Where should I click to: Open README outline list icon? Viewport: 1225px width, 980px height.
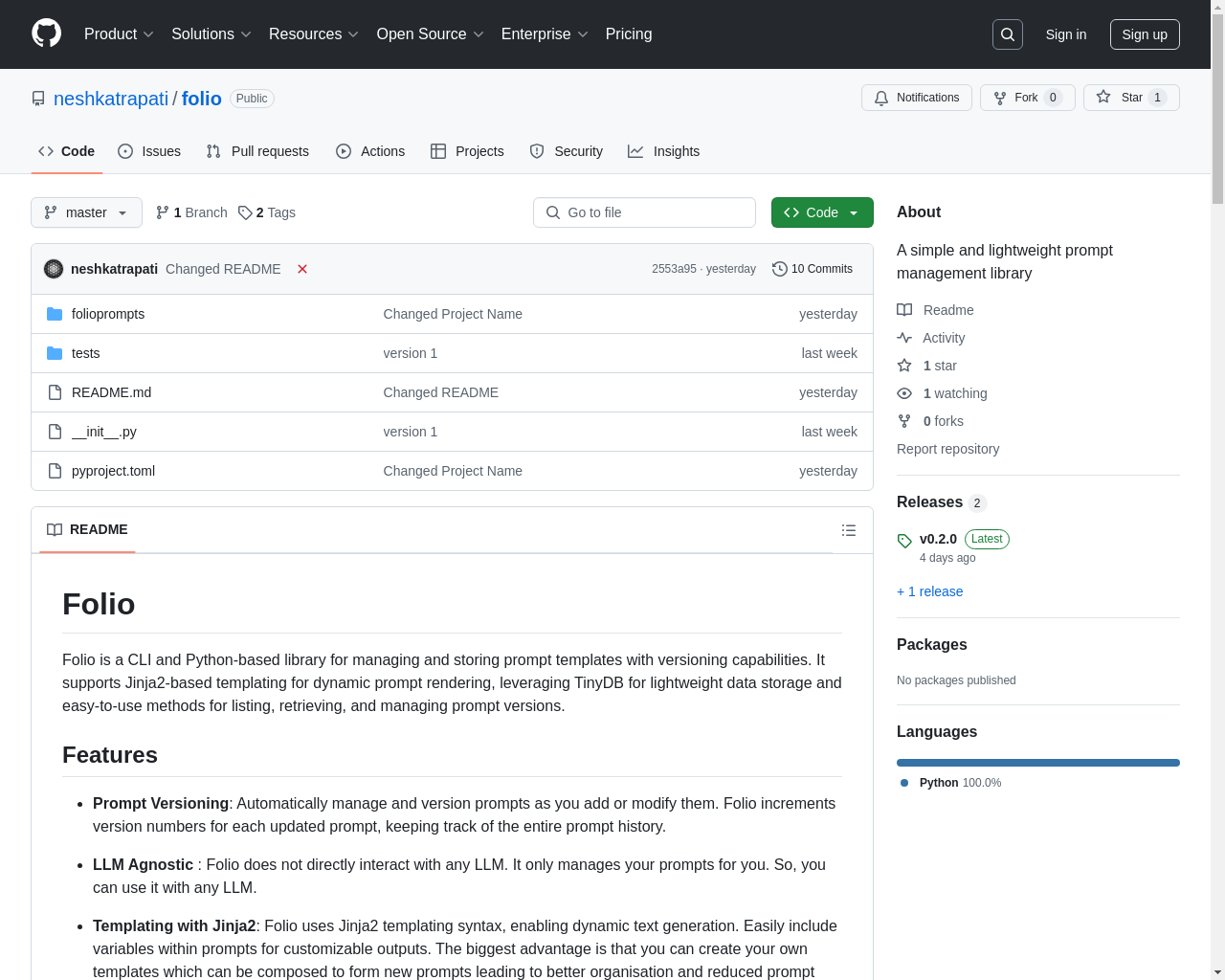point(849,530)
